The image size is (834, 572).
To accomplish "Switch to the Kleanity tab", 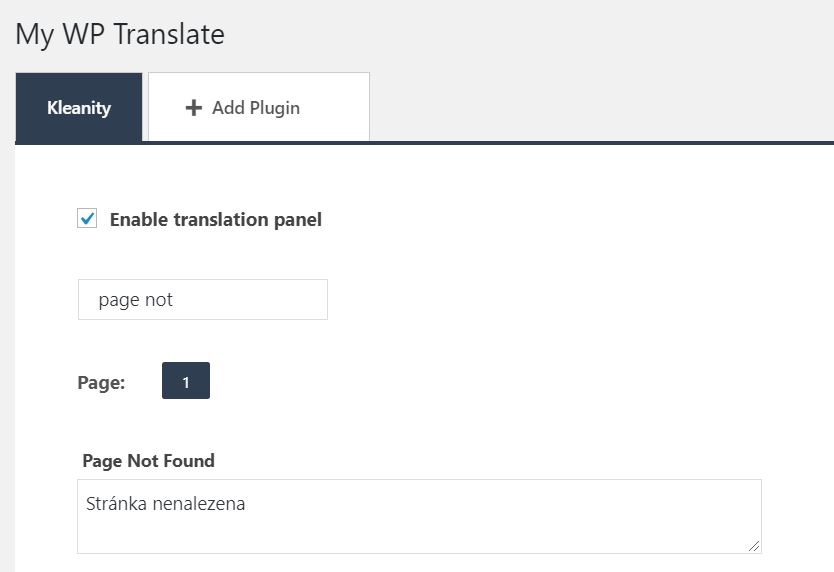I will pos(79,108).
